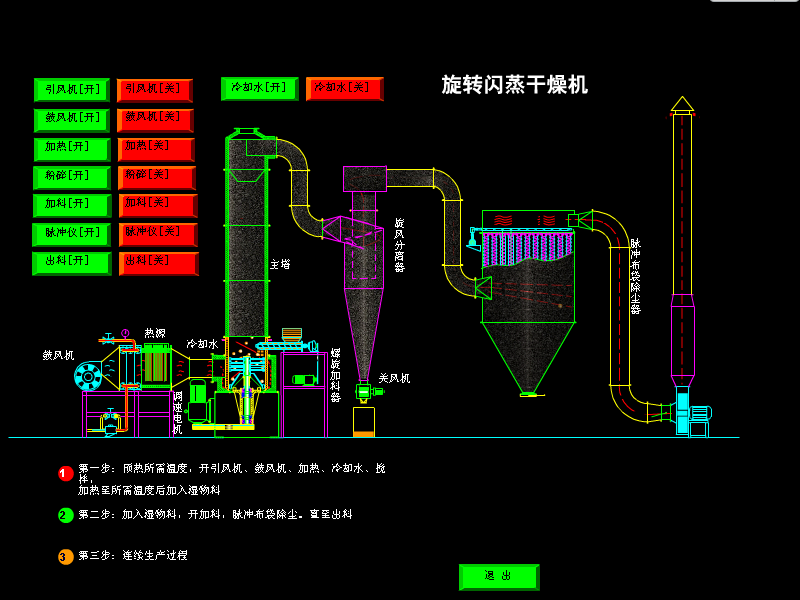Click the 退出 exit button
Screen dimensions: 800x600
[498, 577]
